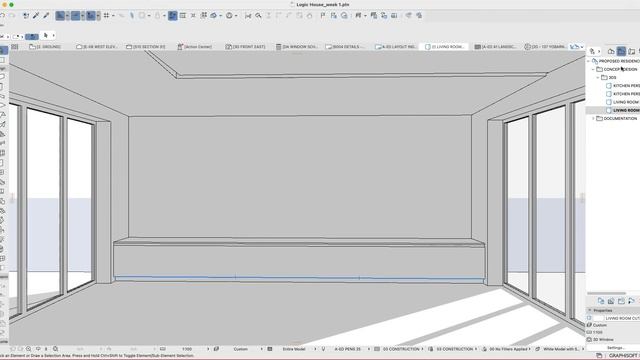Toggle the grid snap icon in toolbar
Viewport: 640px width, 360px height.
pyautogui.click(x=106, y=16)
